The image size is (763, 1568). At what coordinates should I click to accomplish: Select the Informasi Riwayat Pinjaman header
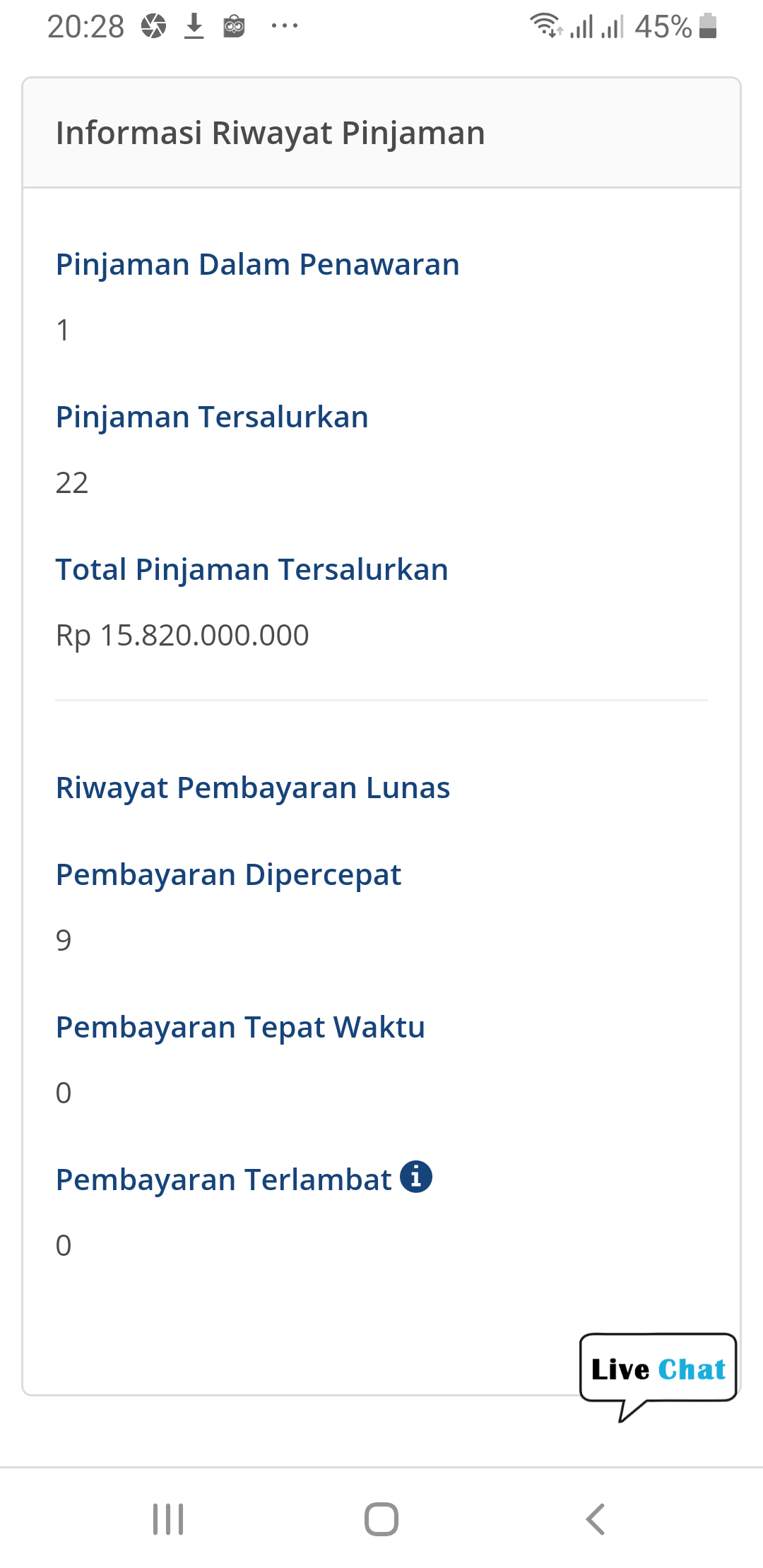pyautogui.click(x=271, y=133)
